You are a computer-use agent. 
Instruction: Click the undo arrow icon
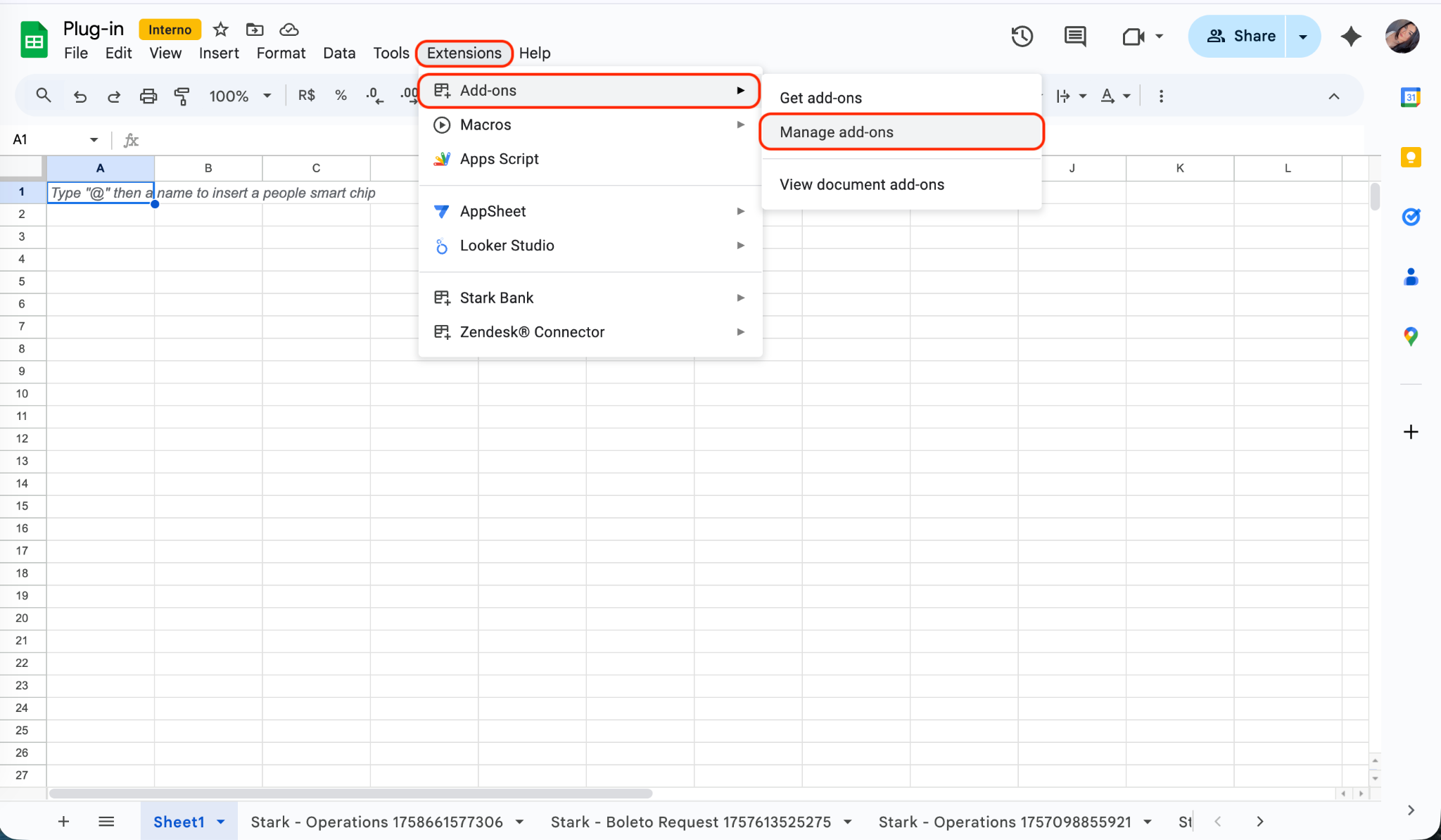pos(80,96)
